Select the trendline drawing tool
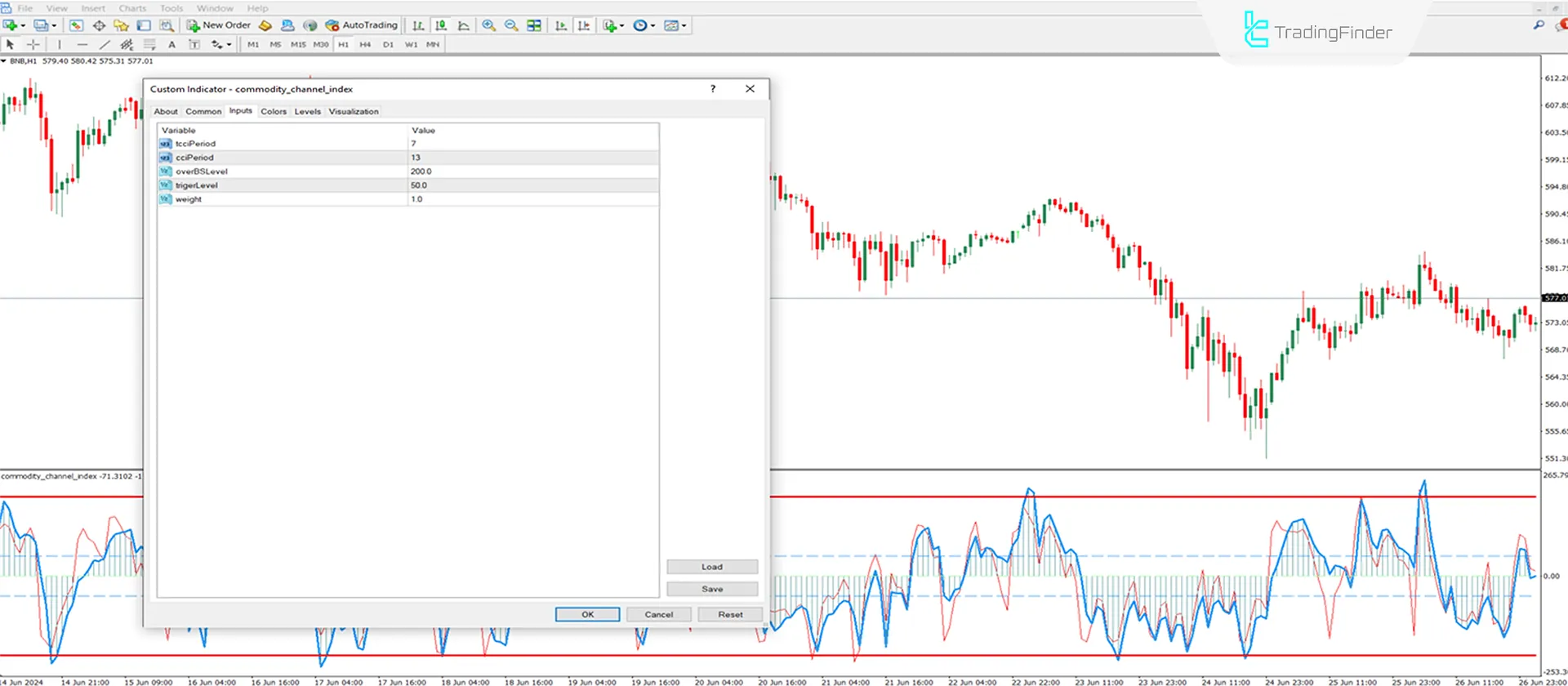The width and height of the screenshot is (1568, 686). [104, 45]
